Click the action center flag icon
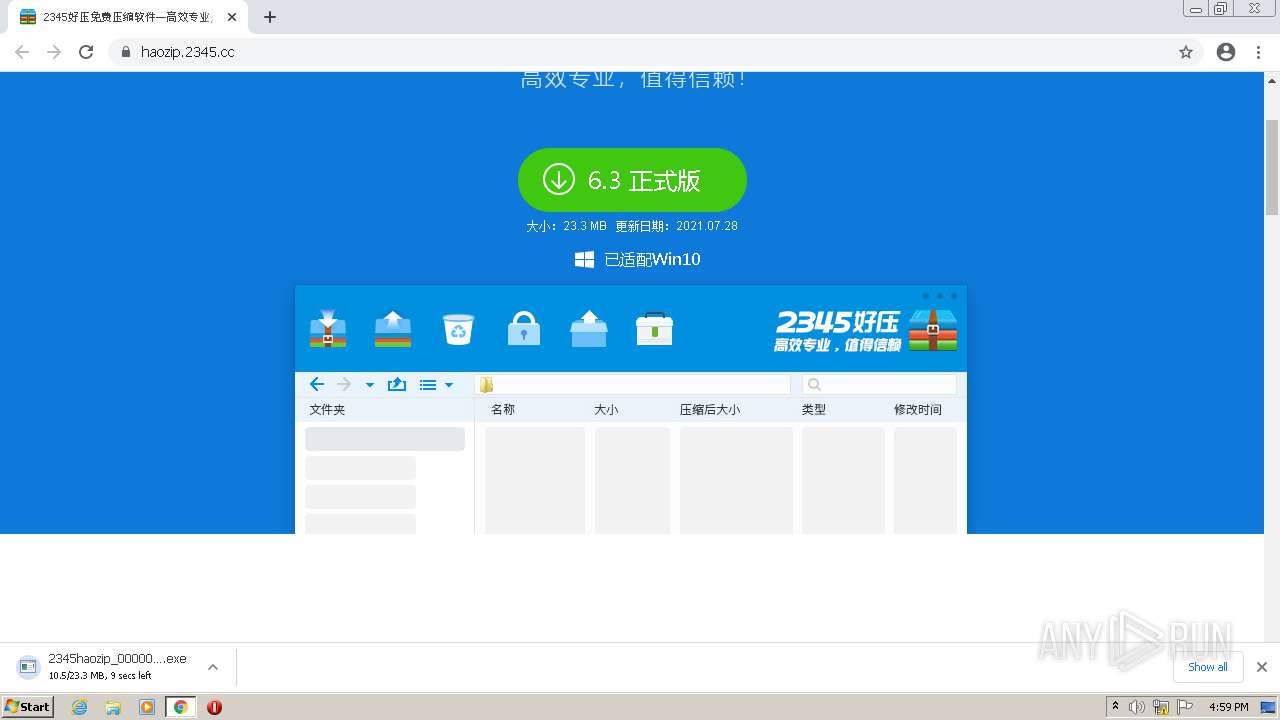The height and width of the screenshot is (720, 1280). (1185, 707)
